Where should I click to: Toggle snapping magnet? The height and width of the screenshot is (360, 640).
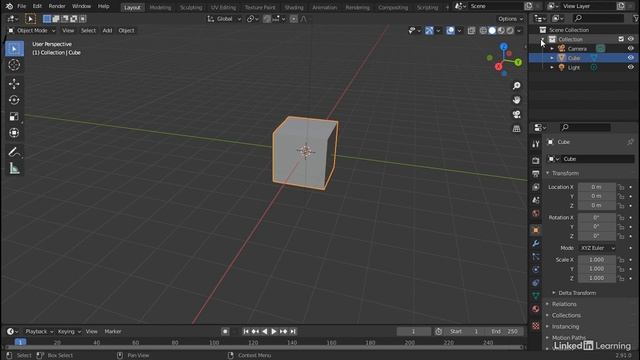267,19
